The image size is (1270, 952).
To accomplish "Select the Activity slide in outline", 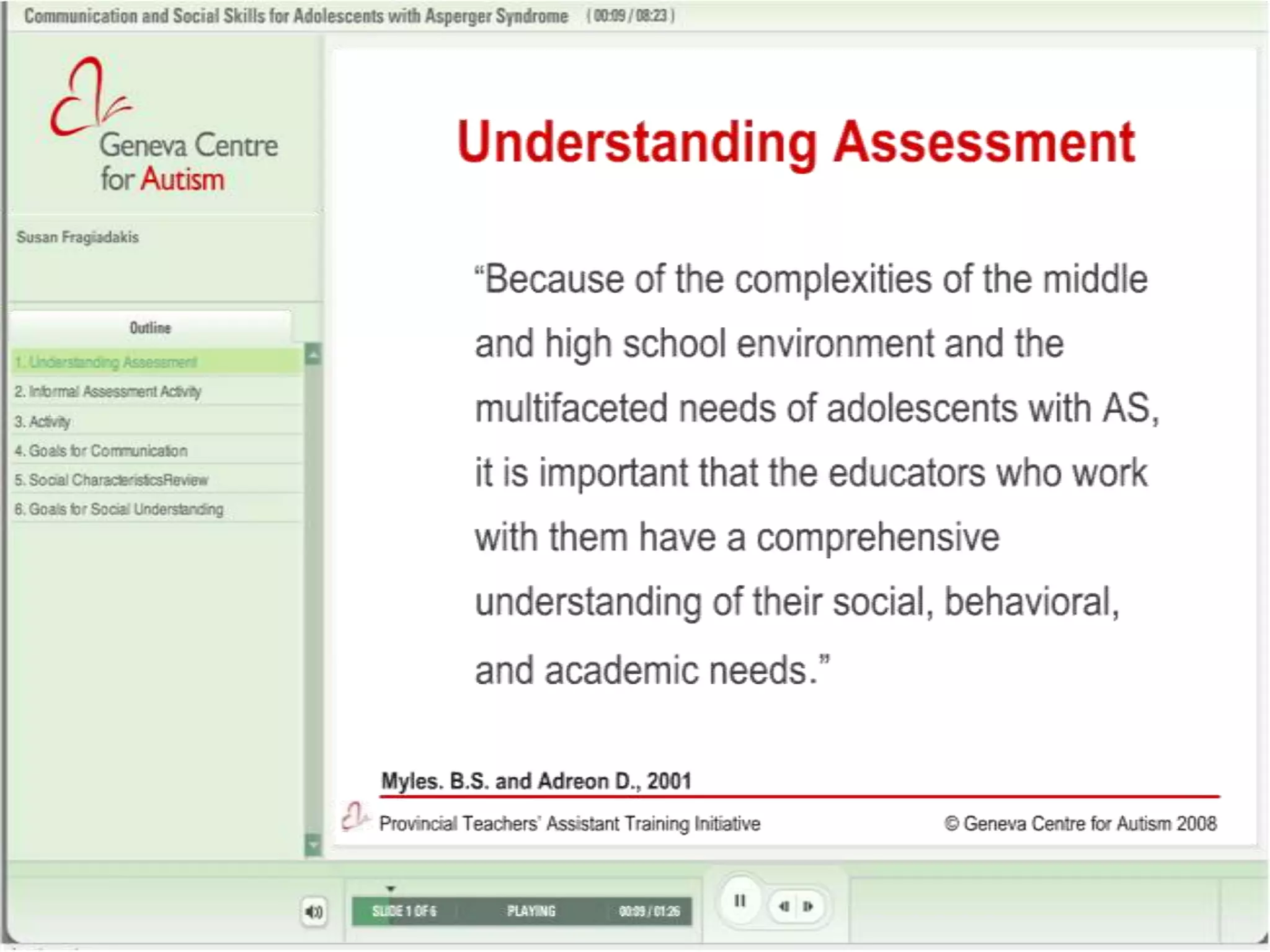I will 50,421.
